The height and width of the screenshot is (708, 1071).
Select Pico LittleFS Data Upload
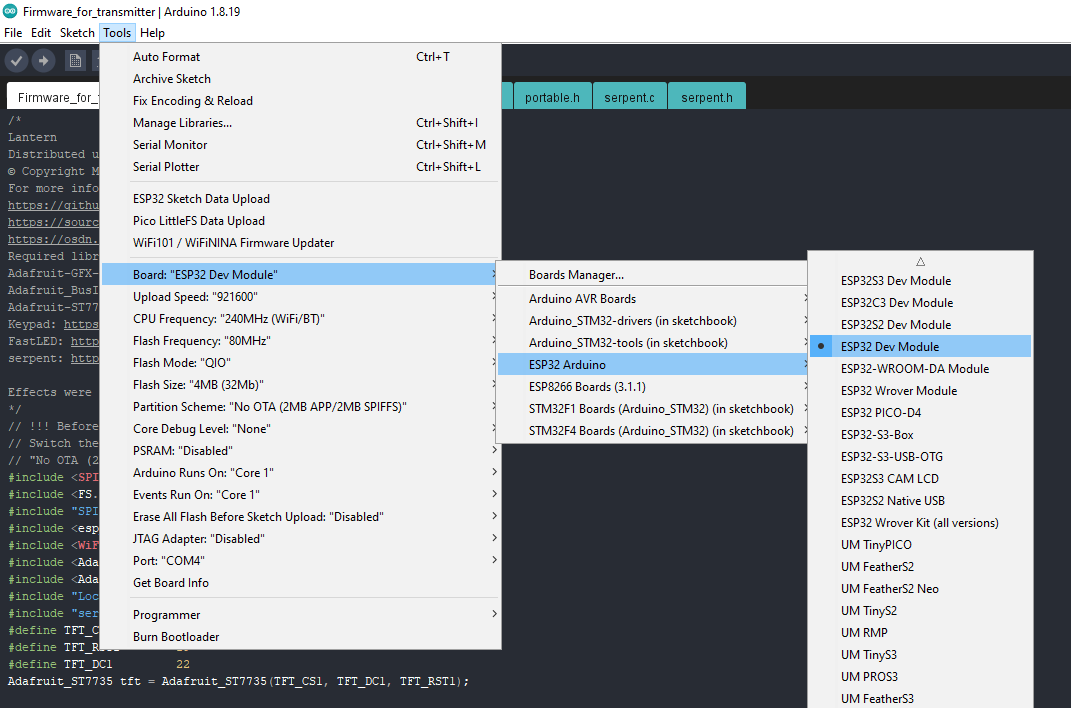(301, 221)
